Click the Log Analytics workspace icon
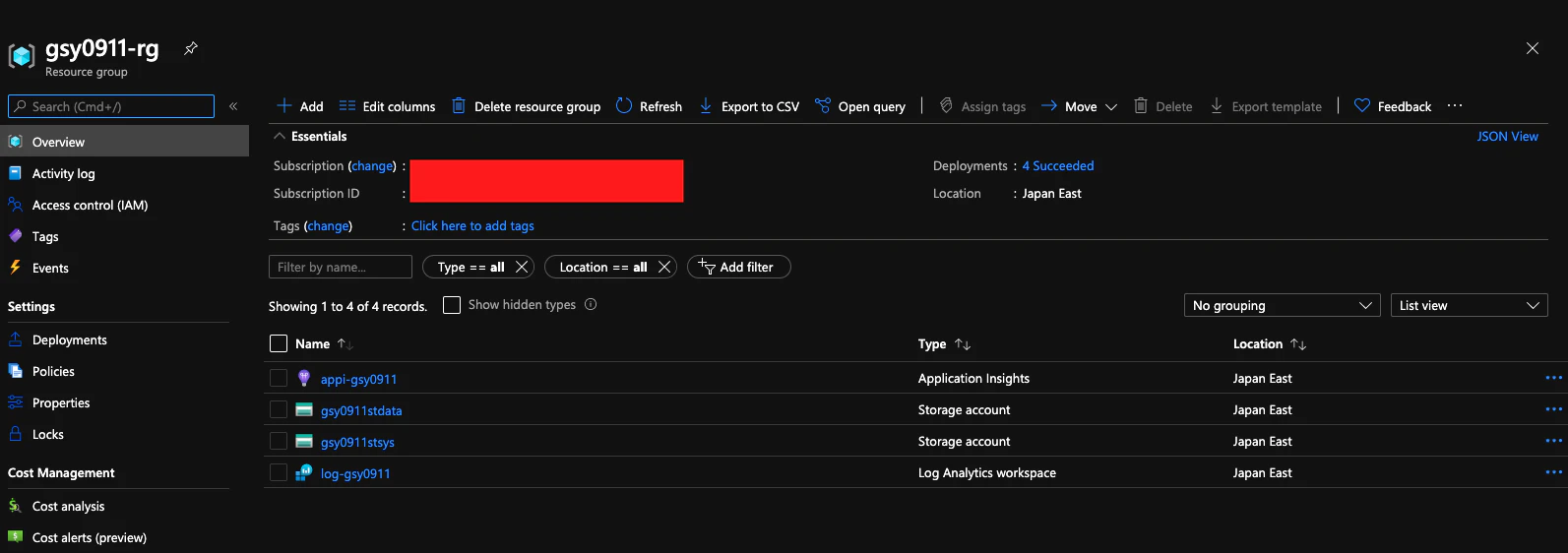The width and height of the screenshot is (1568, 553). coord(304,472)
